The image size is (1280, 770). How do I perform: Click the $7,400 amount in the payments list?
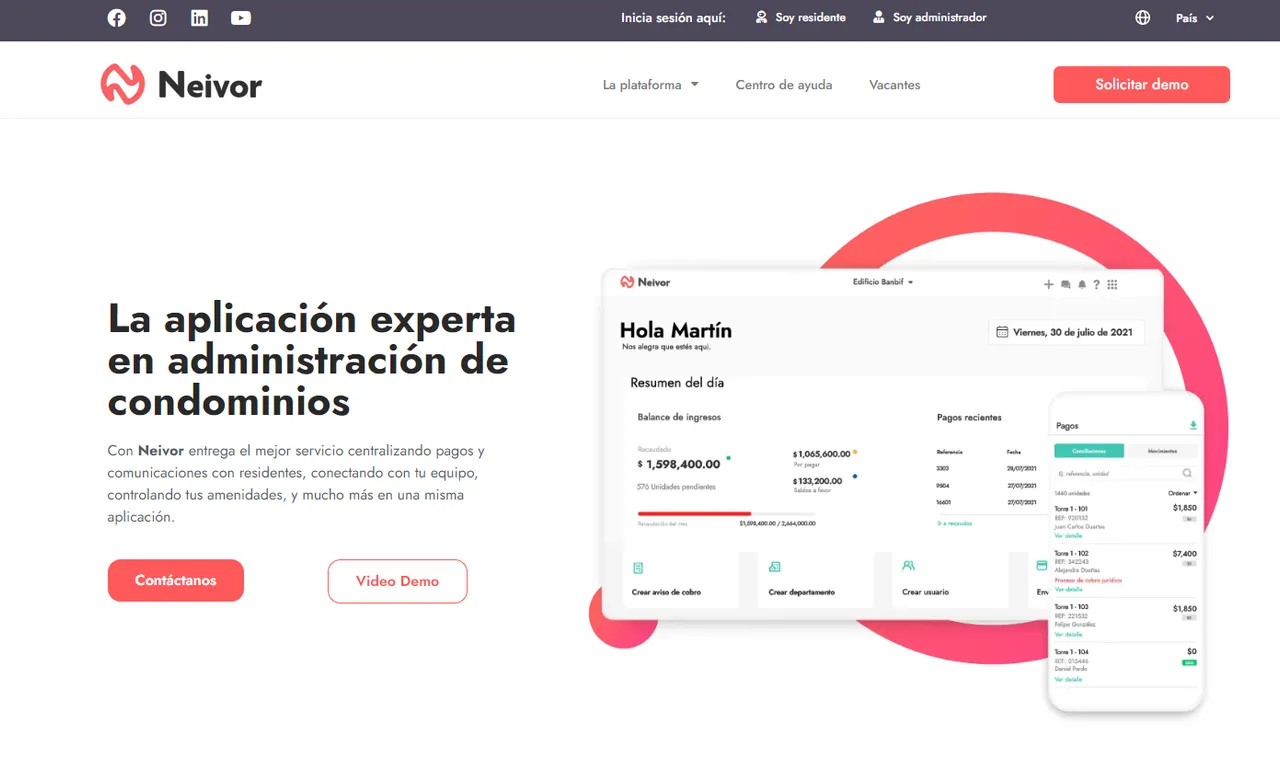1185,553
